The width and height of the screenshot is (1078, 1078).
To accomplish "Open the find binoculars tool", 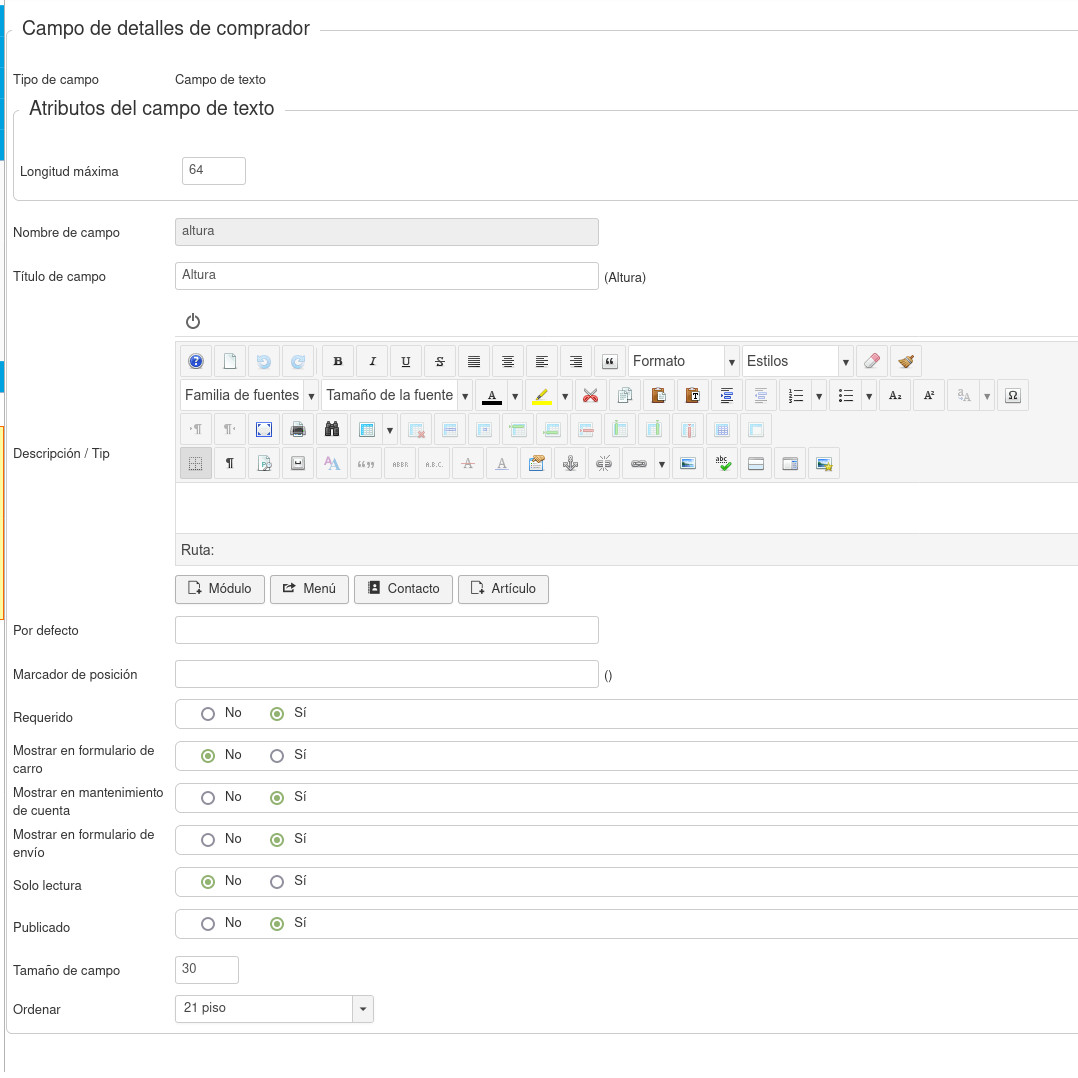I will (332, 429).
